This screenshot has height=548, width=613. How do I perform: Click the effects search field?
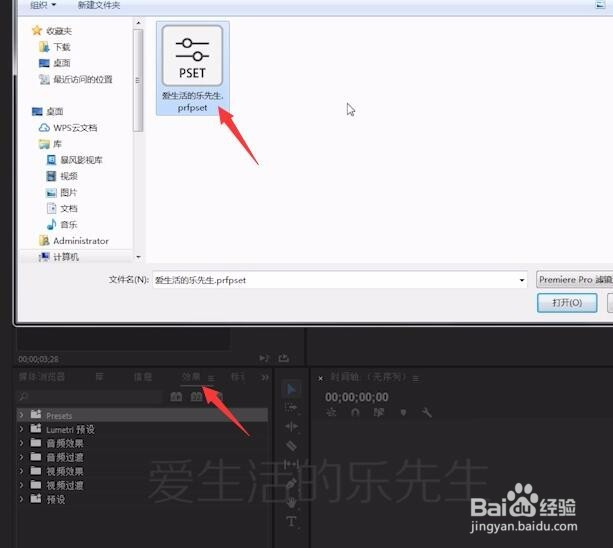pyautogui.click(x=90, y=397)
